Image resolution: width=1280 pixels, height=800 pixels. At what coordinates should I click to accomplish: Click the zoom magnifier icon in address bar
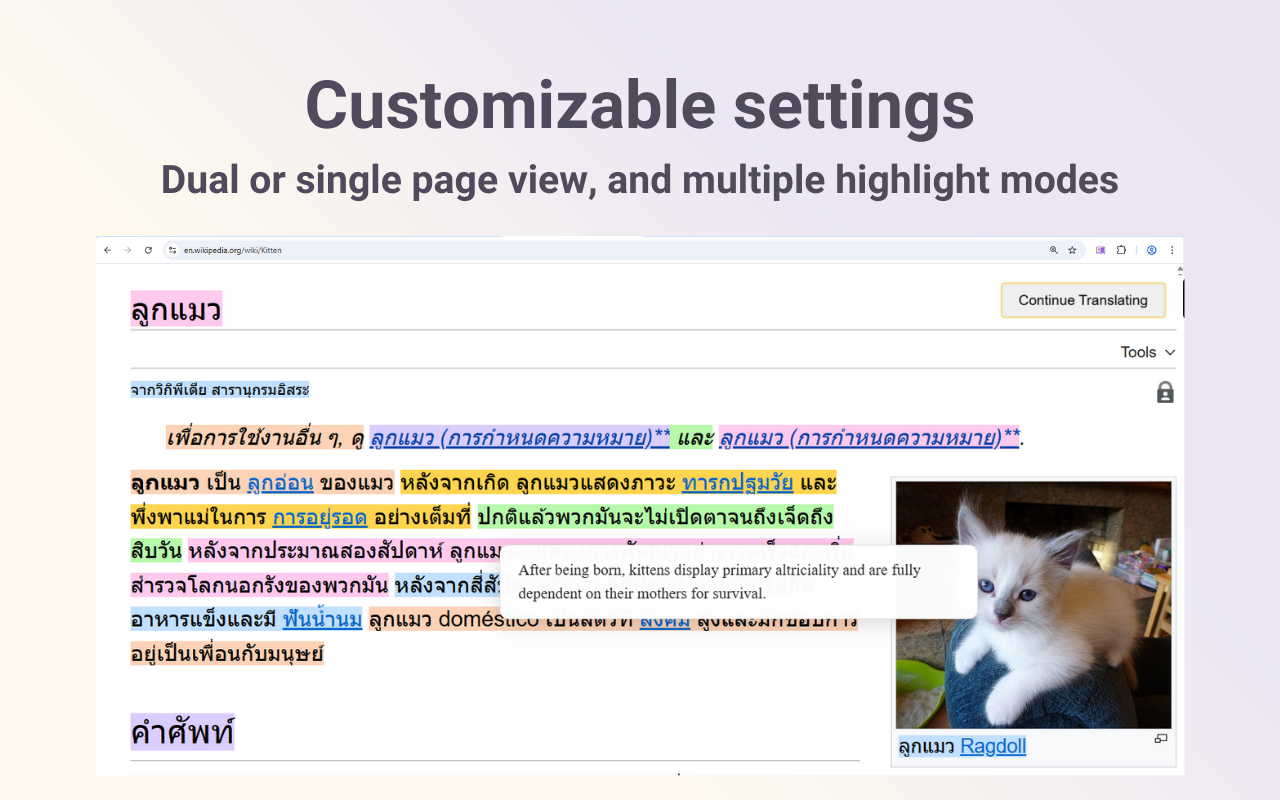point(1053,250)
